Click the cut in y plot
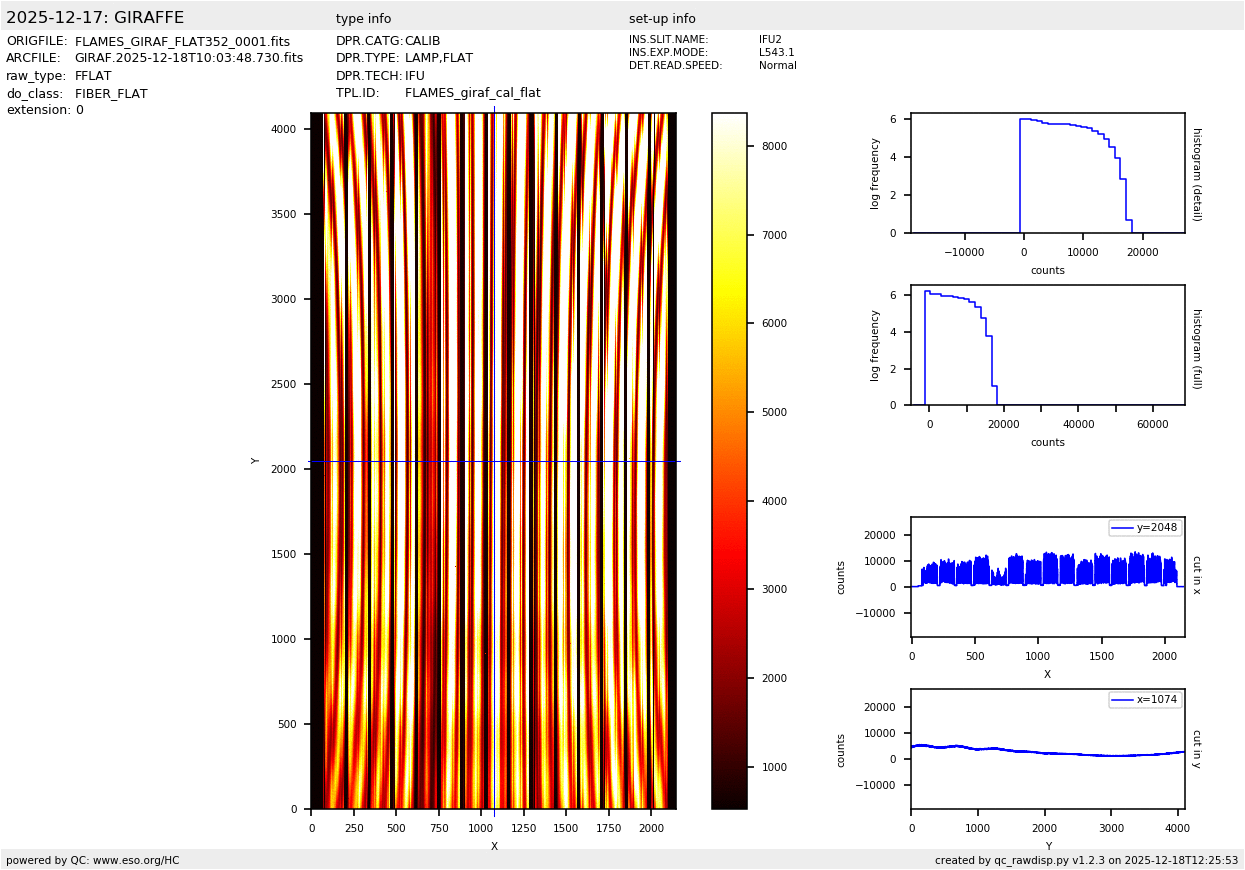The height and width of the screenshot is (870, 1245). [x=1047, y=749]
